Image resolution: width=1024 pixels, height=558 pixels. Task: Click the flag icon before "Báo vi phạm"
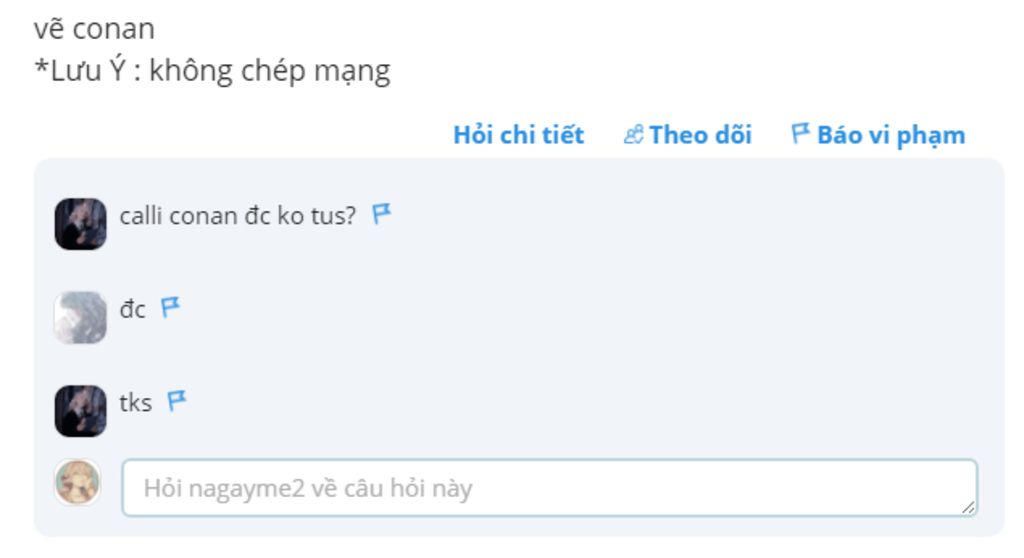click(x=800, y=134)
